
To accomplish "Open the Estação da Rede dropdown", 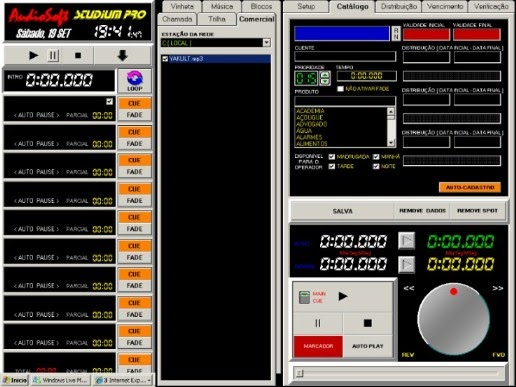I will click(x=266, y=43).
